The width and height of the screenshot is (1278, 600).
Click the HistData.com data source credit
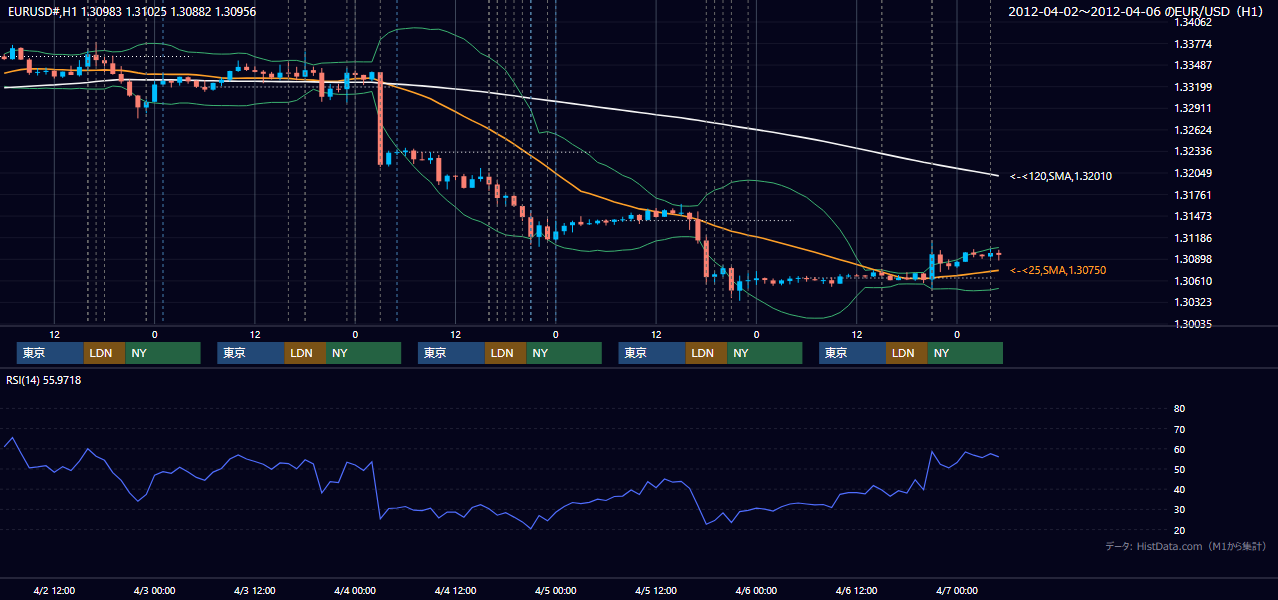click(x=1186, y=546)
